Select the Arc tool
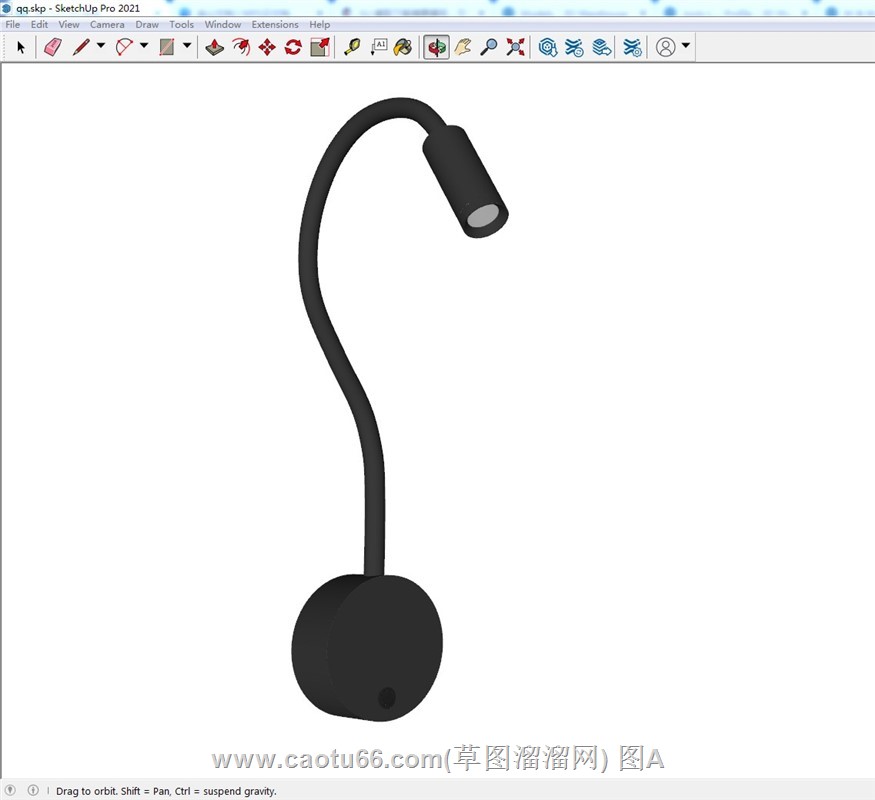875x800 pixels. pyautogui.click(x=124, y=47)
